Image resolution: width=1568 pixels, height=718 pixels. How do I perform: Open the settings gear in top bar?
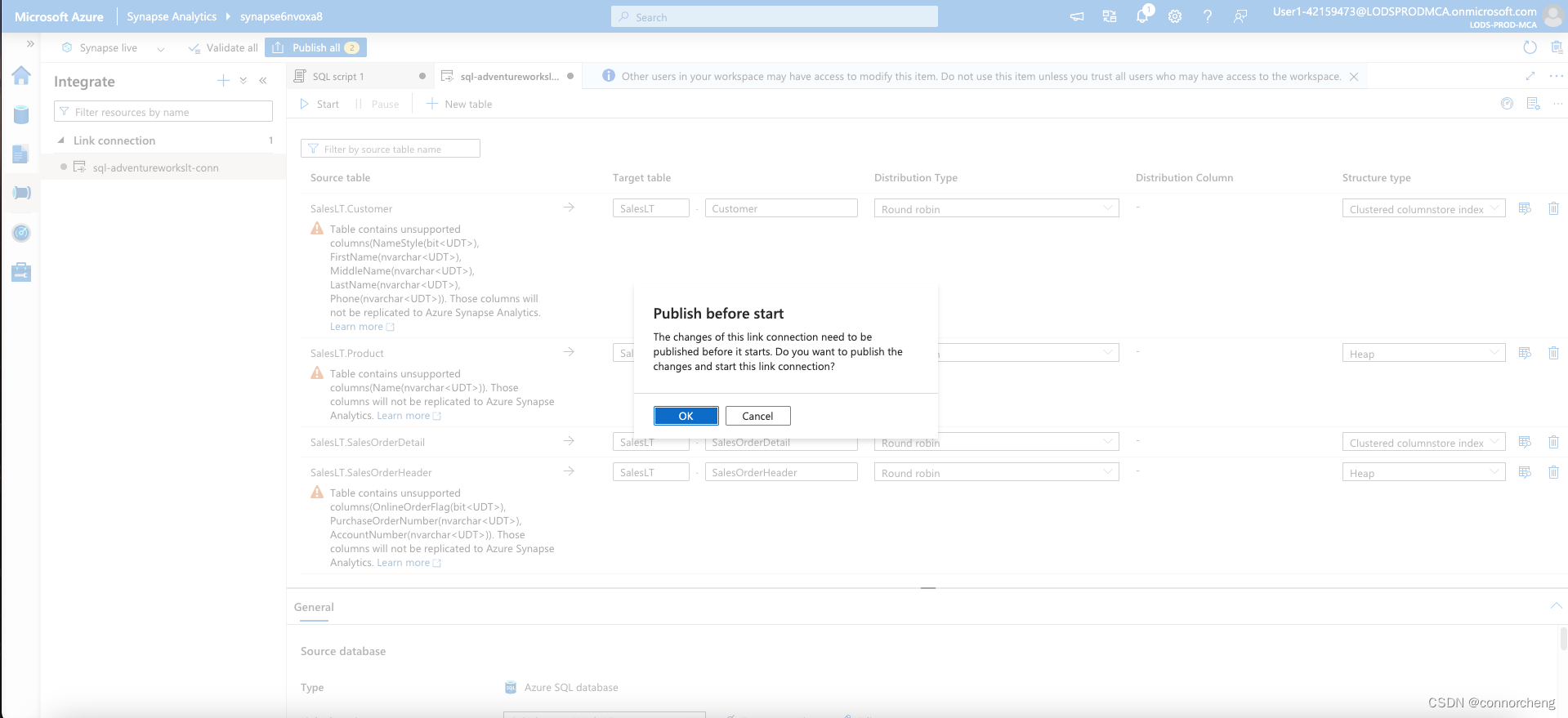click(x=1175, y=16)
